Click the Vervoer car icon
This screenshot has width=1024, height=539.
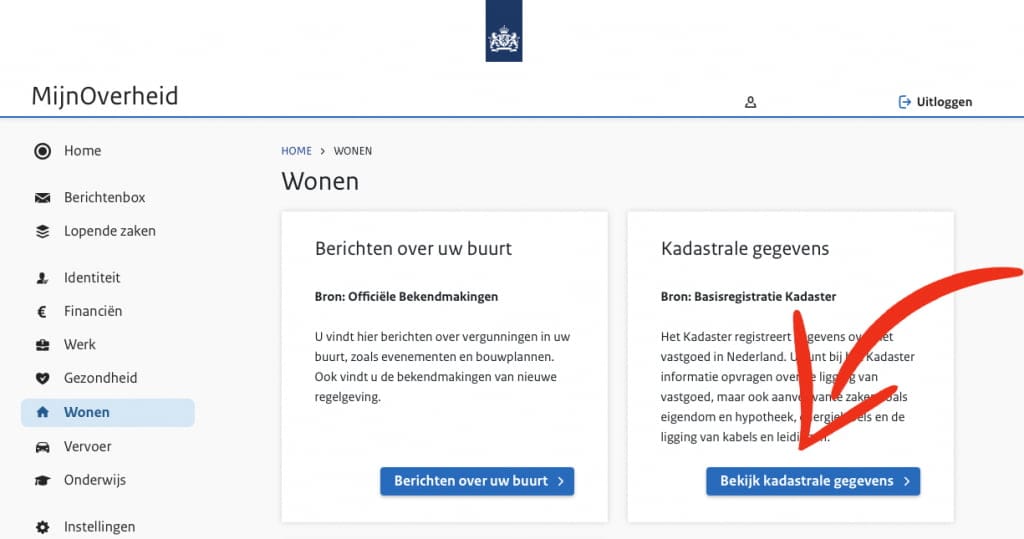tap(42, 447)
